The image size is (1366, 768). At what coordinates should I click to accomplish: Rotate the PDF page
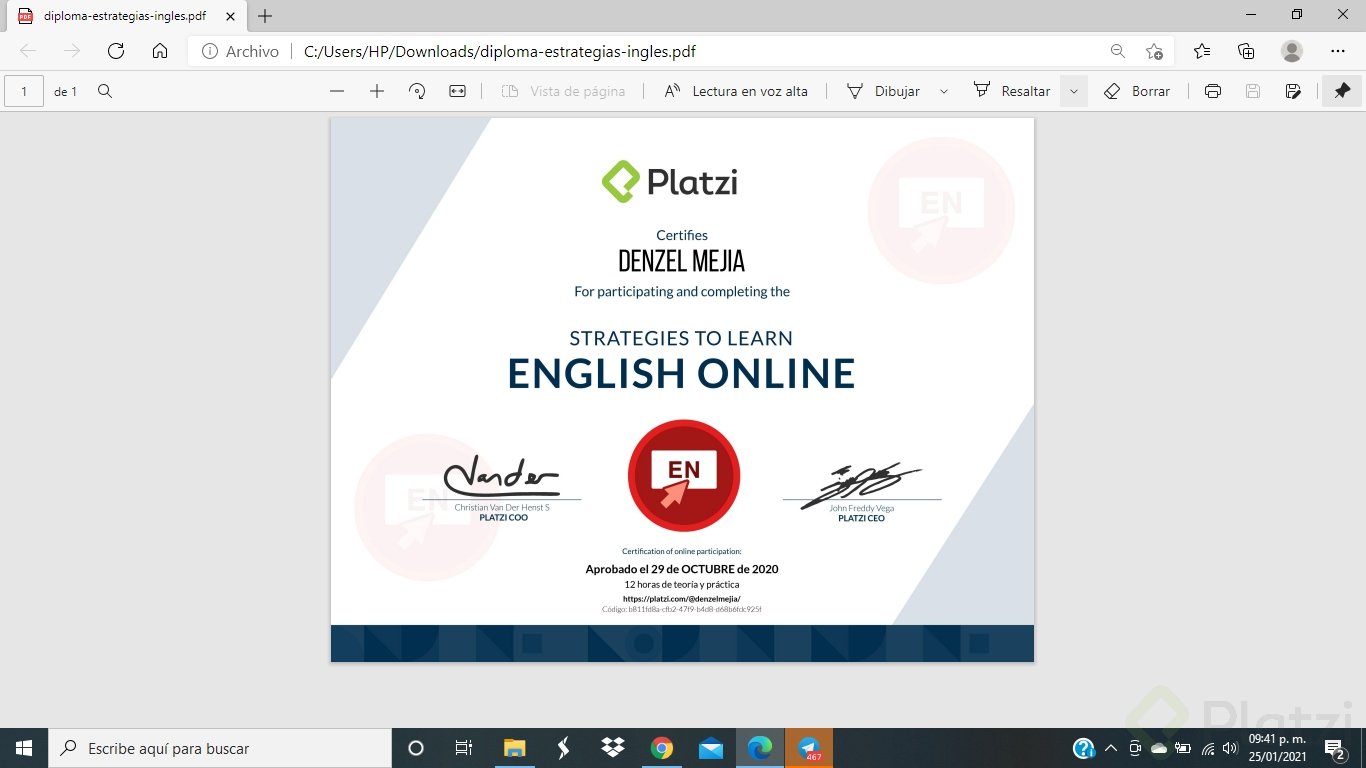[418, 91]
